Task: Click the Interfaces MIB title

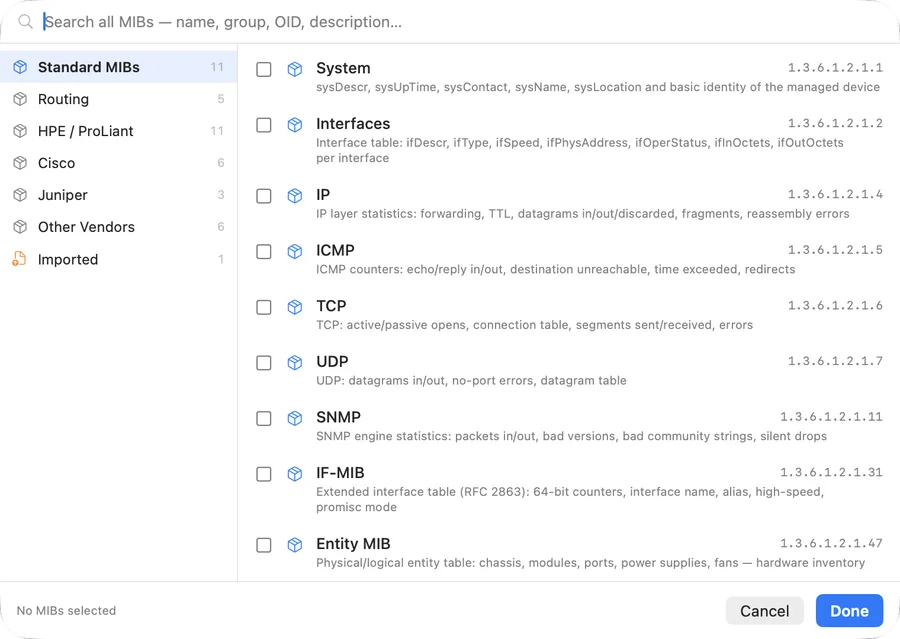Action: (353, 124)
